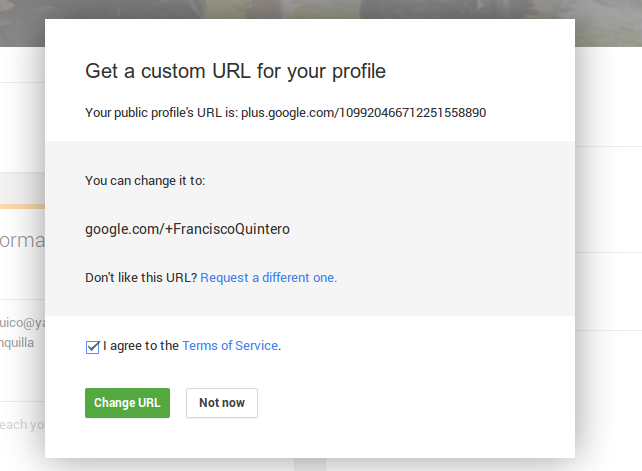Screen dimensions: 642x471
Task: Click the orange bar atop the background card
Action: coord(22,206)
